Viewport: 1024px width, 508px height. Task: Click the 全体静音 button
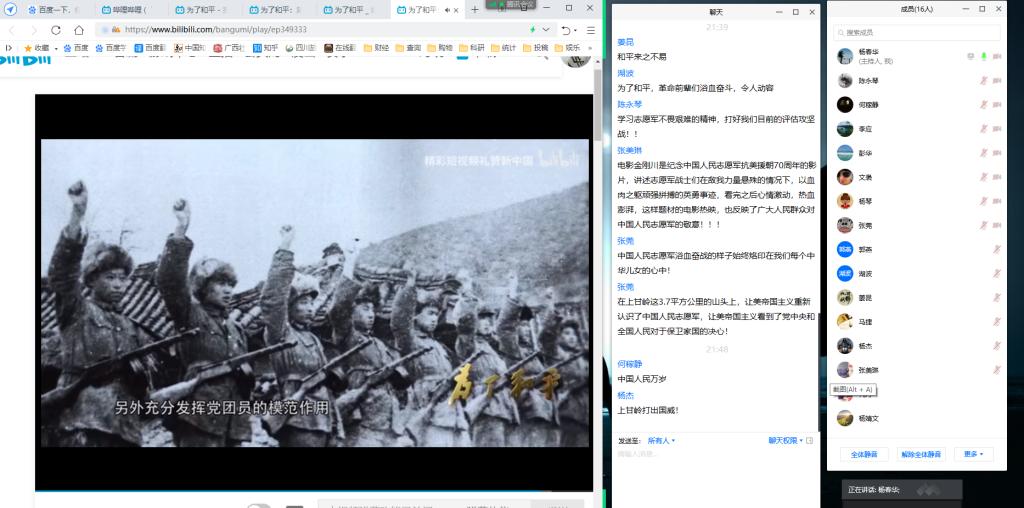863,454
